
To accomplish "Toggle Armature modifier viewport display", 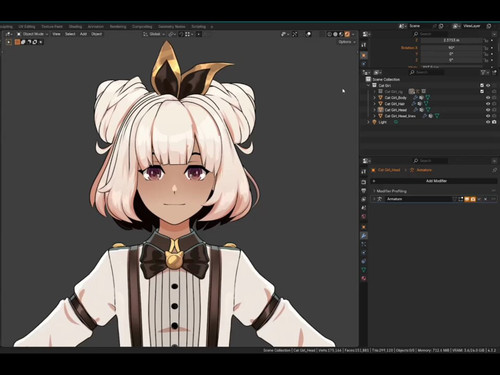I will coord(467,199).
